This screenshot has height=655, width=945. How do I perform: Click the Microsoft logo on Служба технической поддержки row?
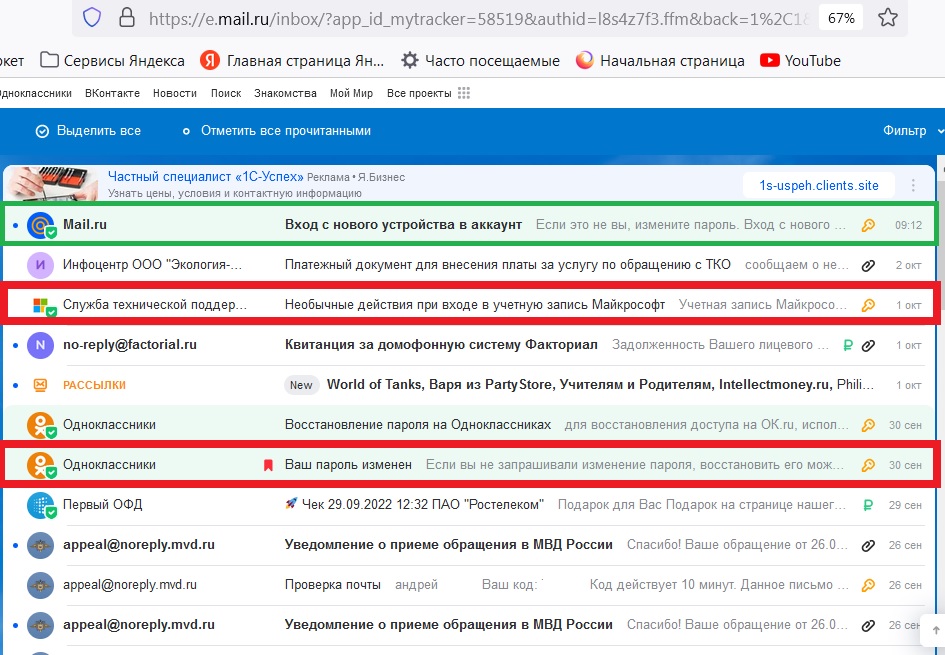[41, 306]
